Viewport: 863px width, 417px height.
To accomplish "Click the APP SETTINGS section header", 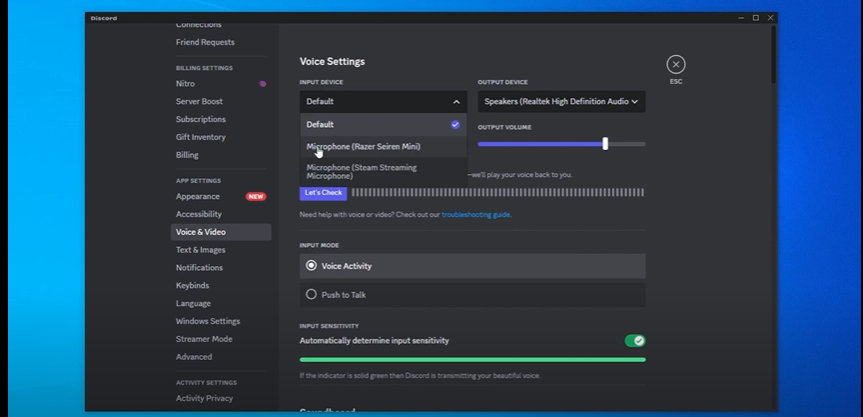I will [x=198, y=181].
